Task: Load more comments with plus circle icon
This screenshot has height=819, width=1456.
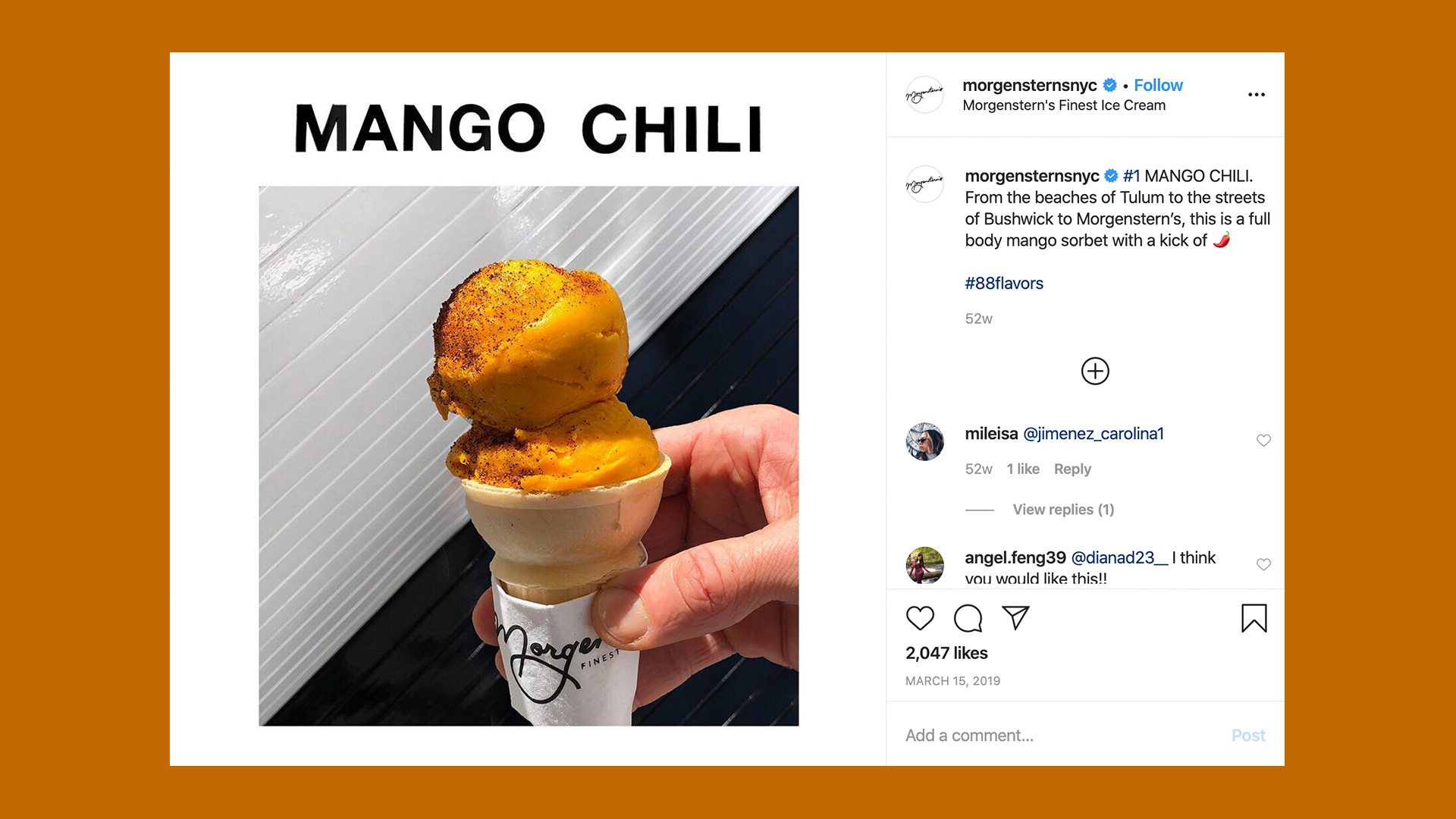Action: tap(1095, 371)
